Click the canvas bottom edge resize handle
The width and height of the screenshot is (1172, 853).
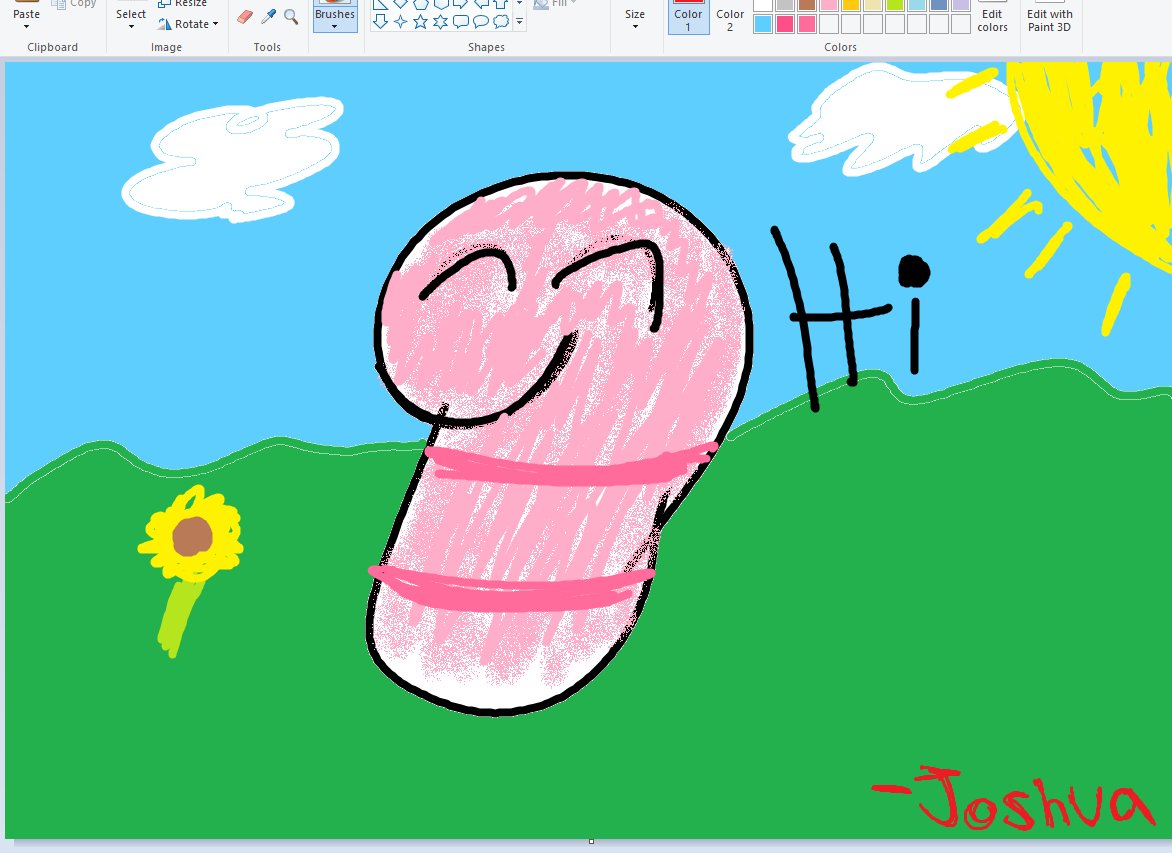click(x=591, y=841)
